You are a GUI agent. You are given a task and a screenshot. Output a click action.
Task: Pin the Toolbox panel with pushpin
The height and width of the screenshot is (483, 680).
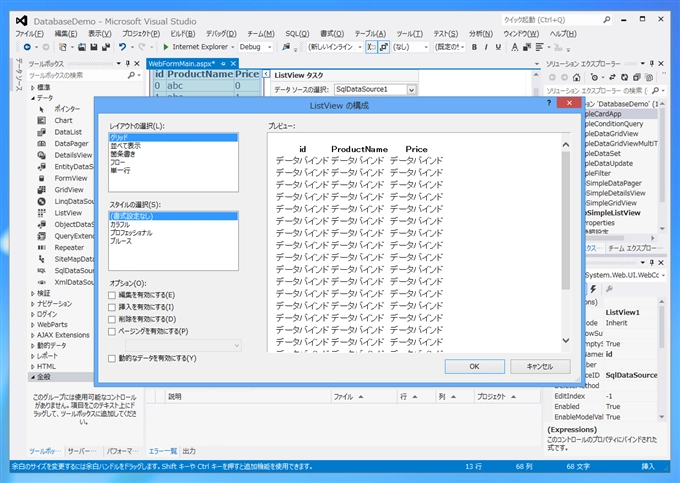[128, 63]
